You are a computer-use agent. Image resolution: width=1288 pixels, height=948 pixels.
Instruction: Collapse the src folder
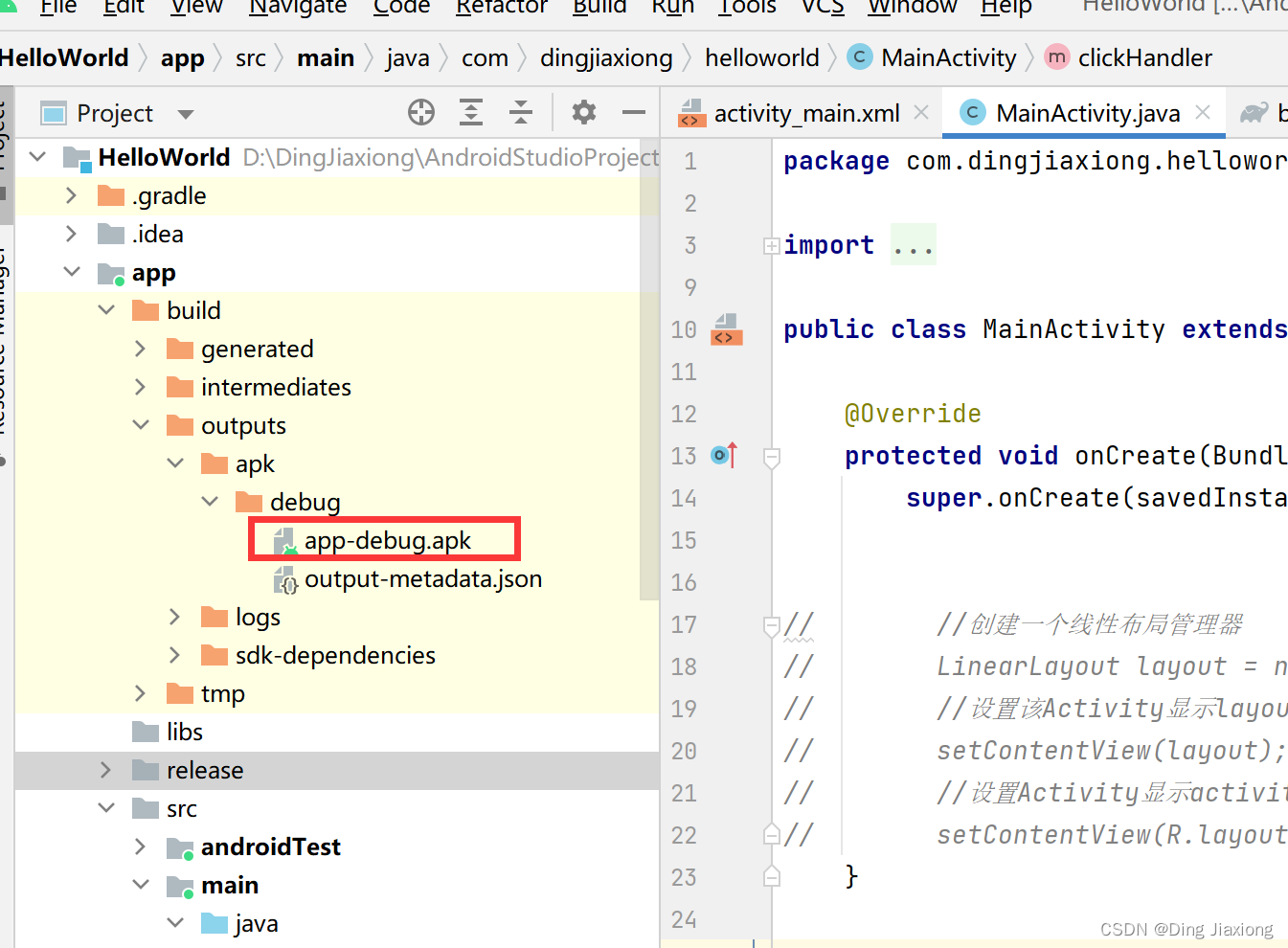point(106,808)
